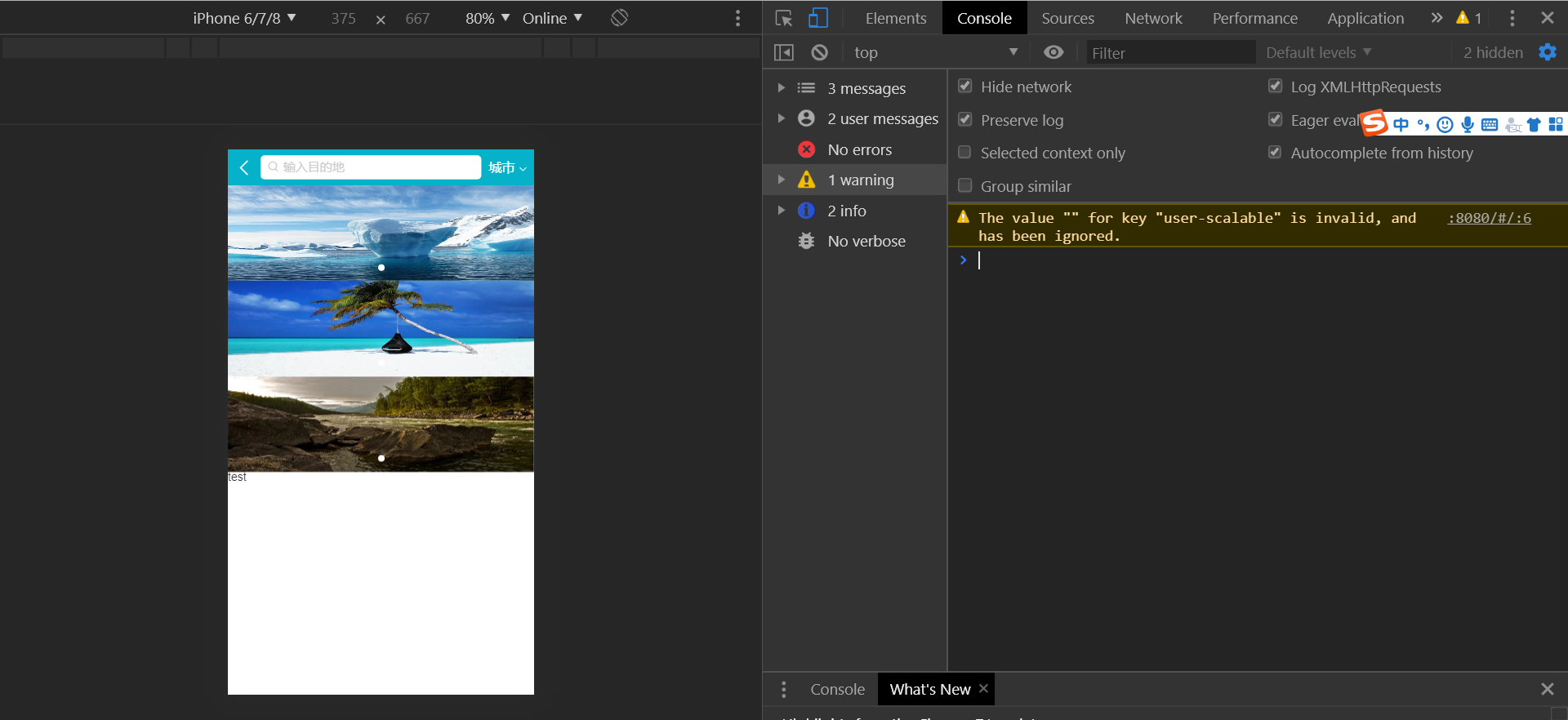Viewport: 1568px width, 720px height.
Task: Expand the 2 info group
Action: point(782,210)
